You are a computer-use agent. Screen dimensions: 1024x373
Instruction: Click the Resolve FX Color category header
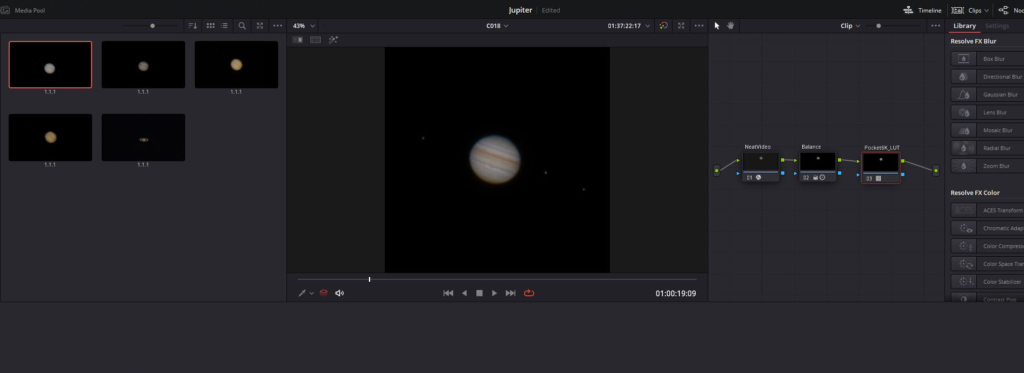coord(975,193)
